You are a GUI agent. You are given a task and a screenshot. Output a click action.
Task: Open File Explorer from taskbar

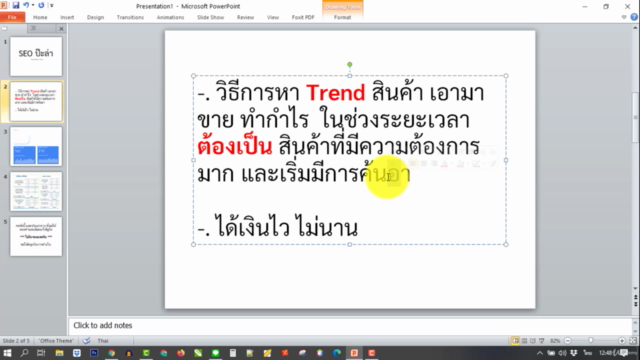pyautogui.click(x=59, y=353)
